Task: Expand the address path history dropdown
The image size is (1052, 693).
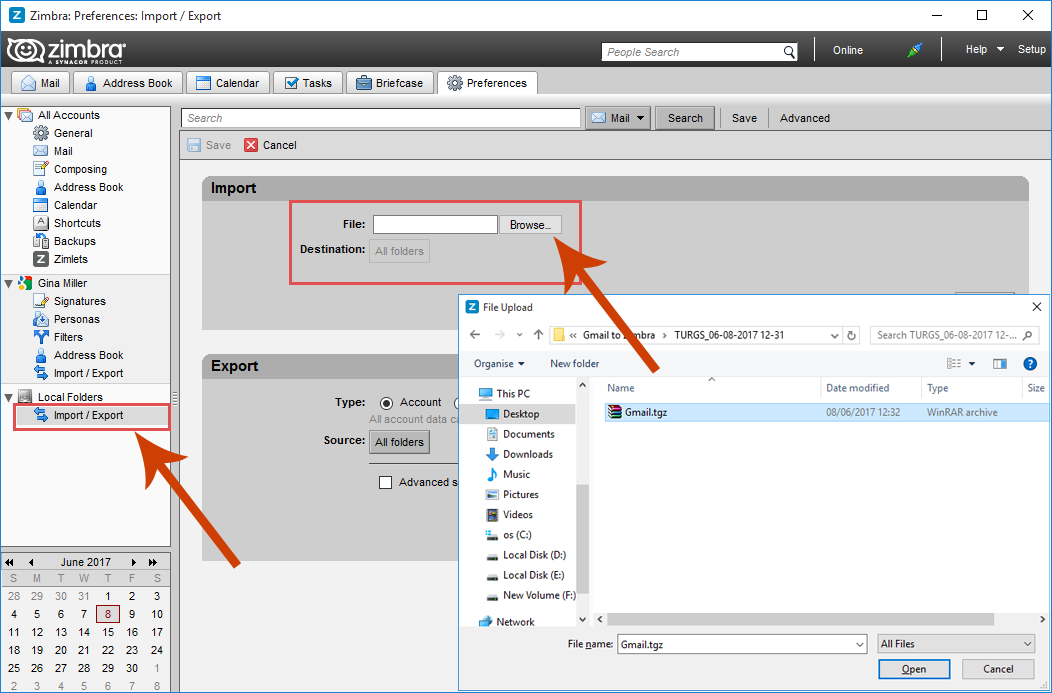Action: coord(834,335)
